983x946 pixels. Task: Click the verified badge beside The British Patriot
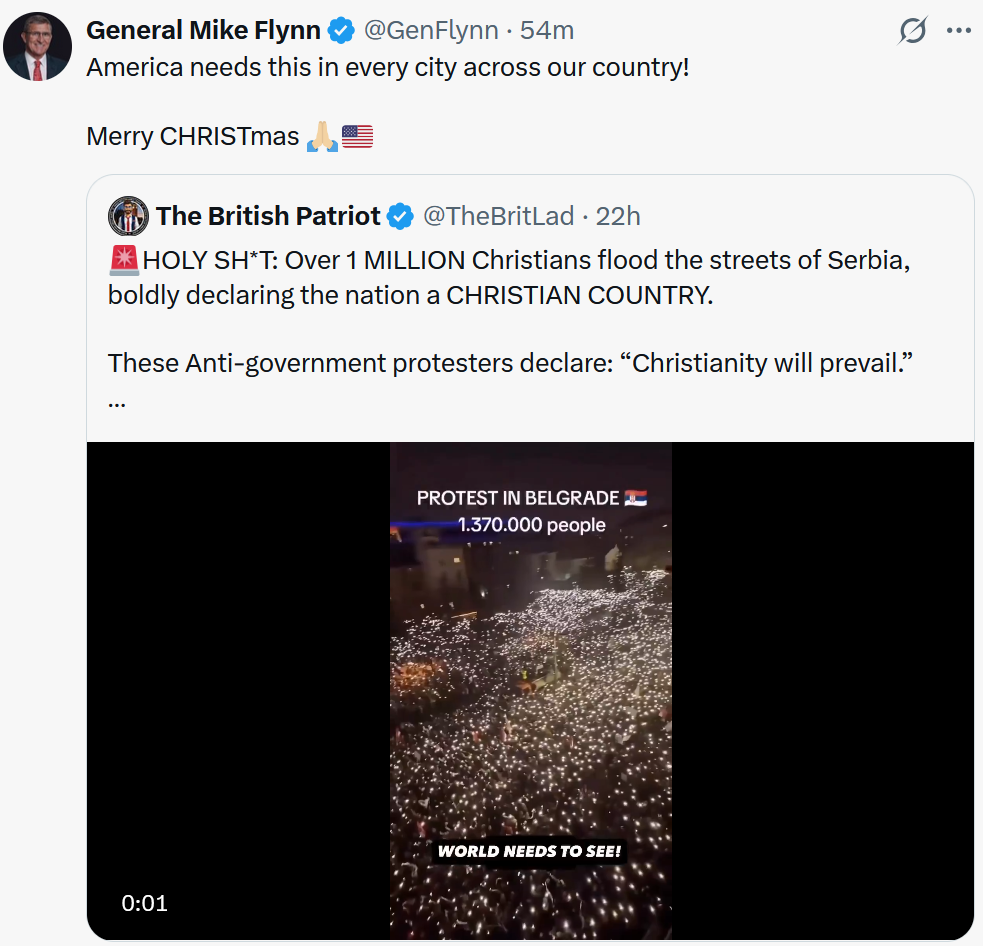point(400,216)
